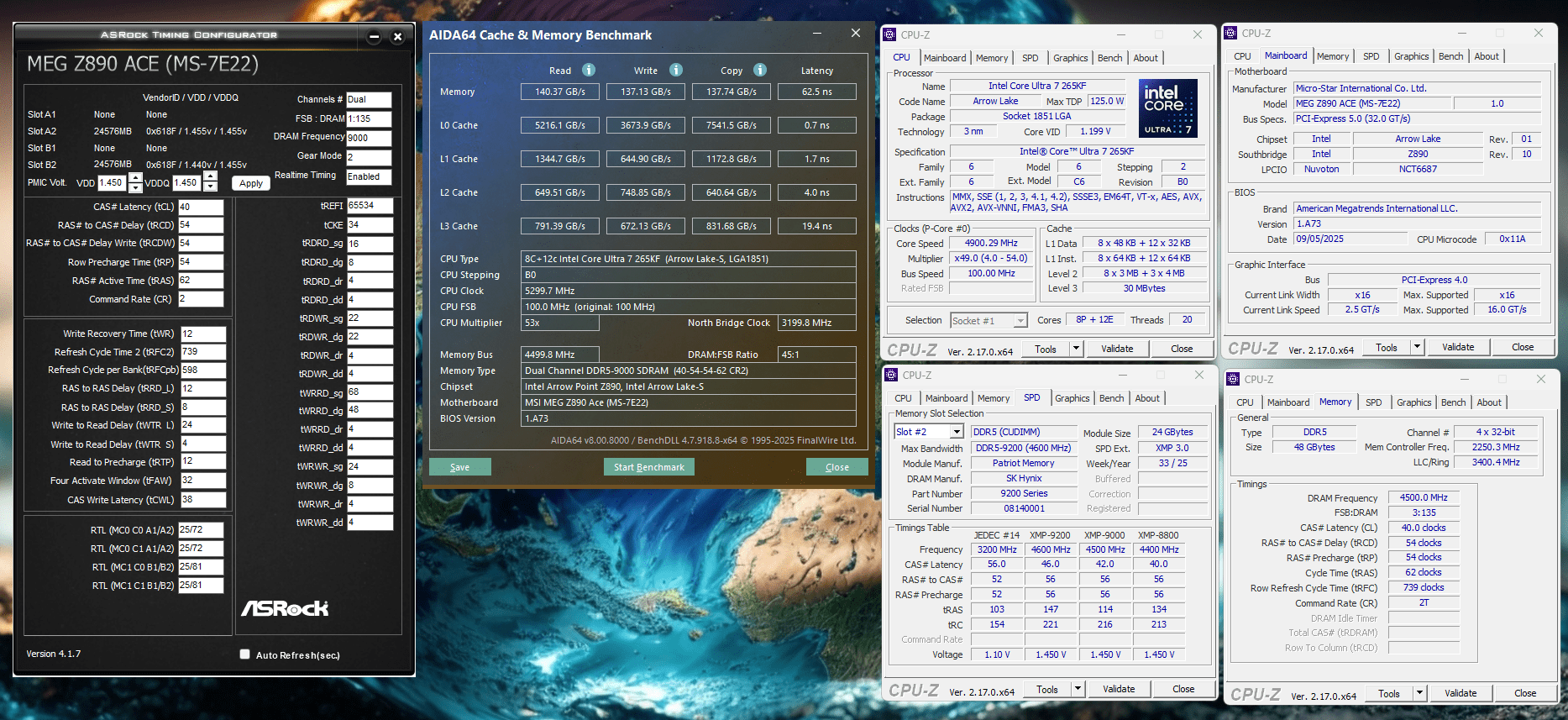The width and height of the screenshot is (1568, 720).
Task: Click the info icon beside Write column
Action: click(x=676, y=71)
